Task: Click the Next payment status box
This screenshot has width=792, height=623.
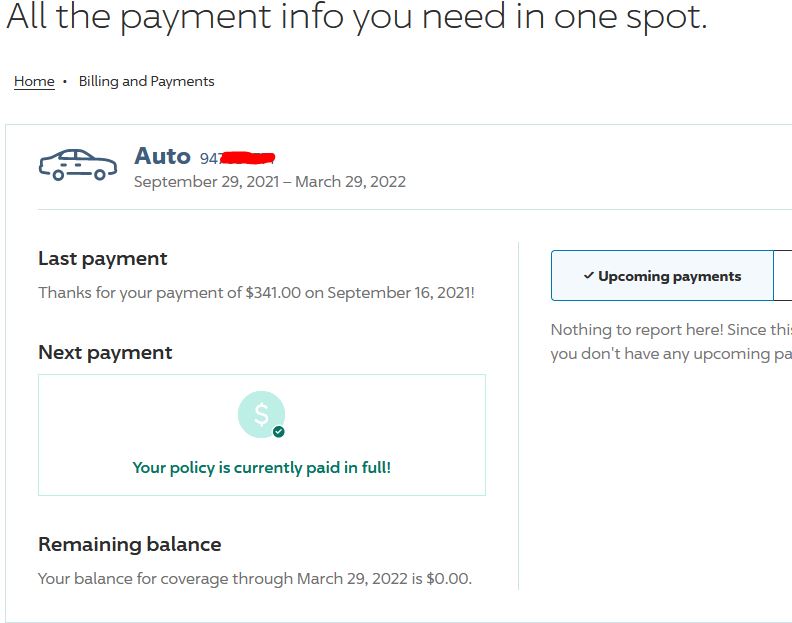Action: [x=262, y=435]
